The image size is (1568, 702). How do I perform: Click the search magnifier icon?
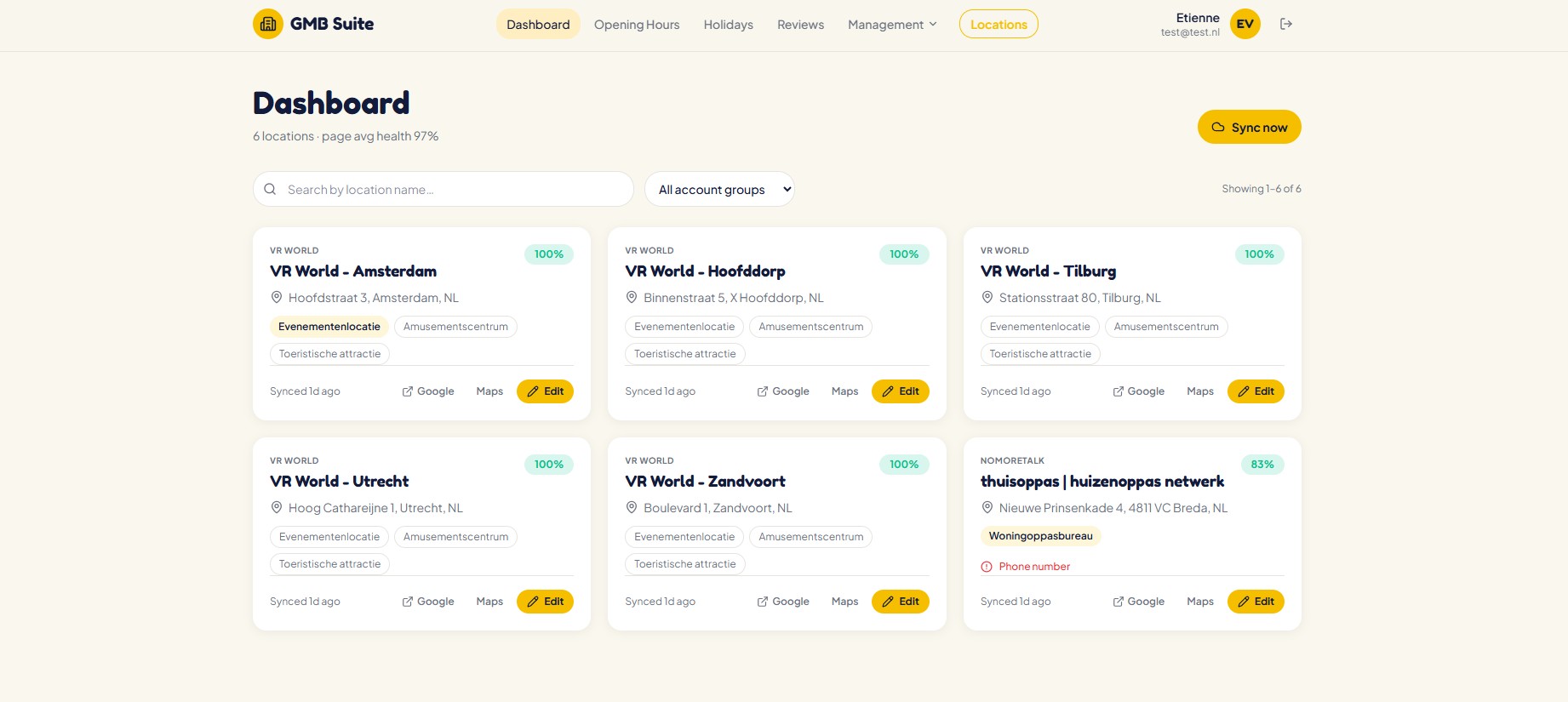[270, 189]
